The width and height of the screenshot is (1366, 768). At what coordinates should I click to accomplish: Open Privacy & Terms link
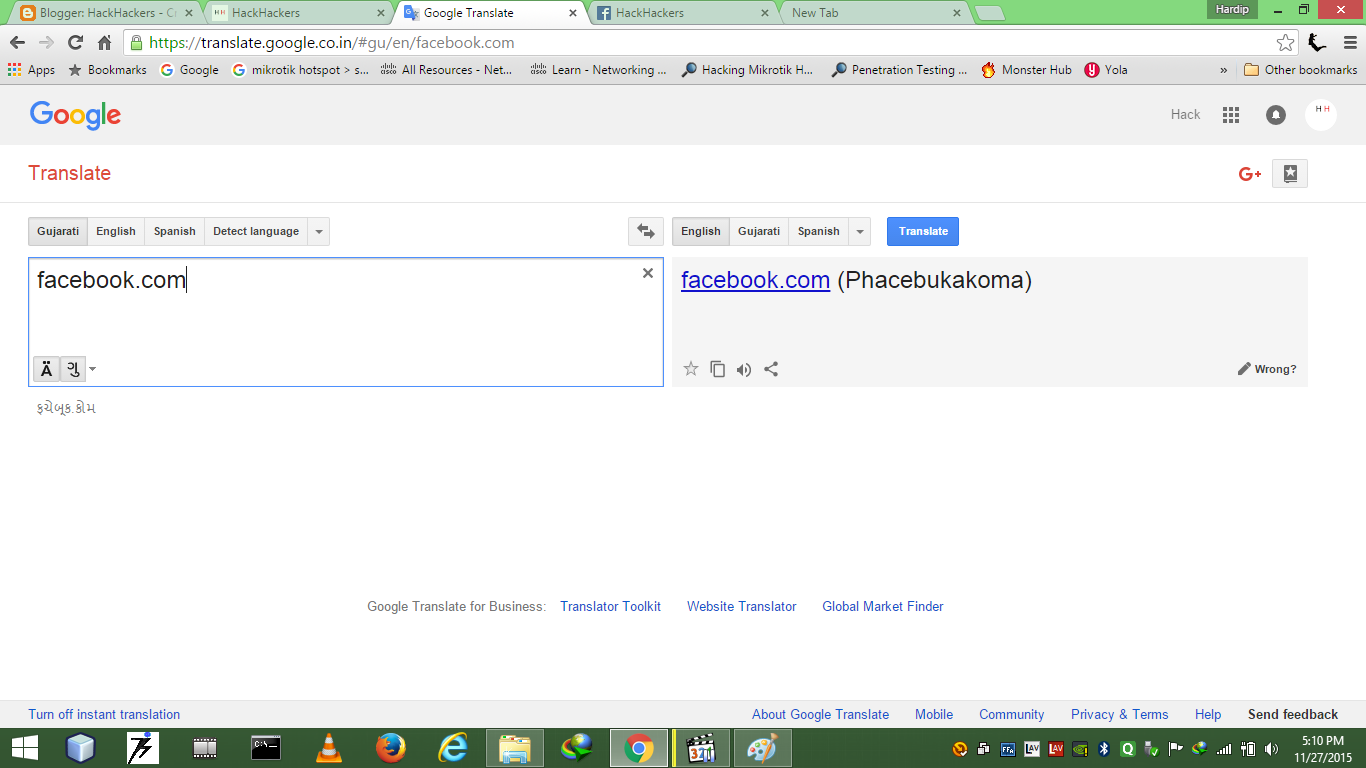point(1120,714)
